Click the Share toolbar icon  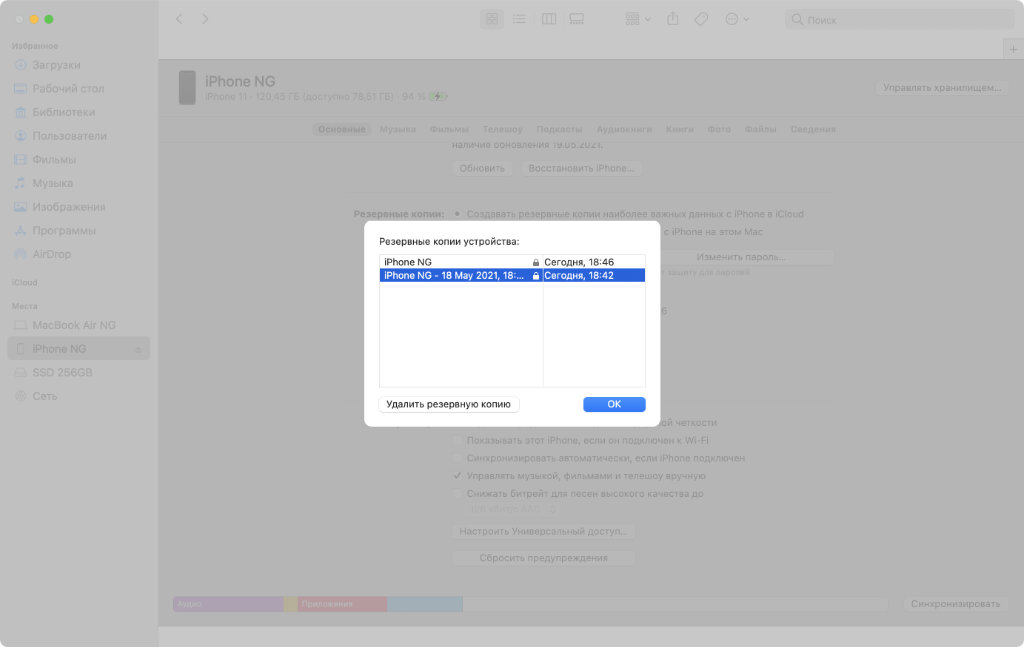(672, 19)
